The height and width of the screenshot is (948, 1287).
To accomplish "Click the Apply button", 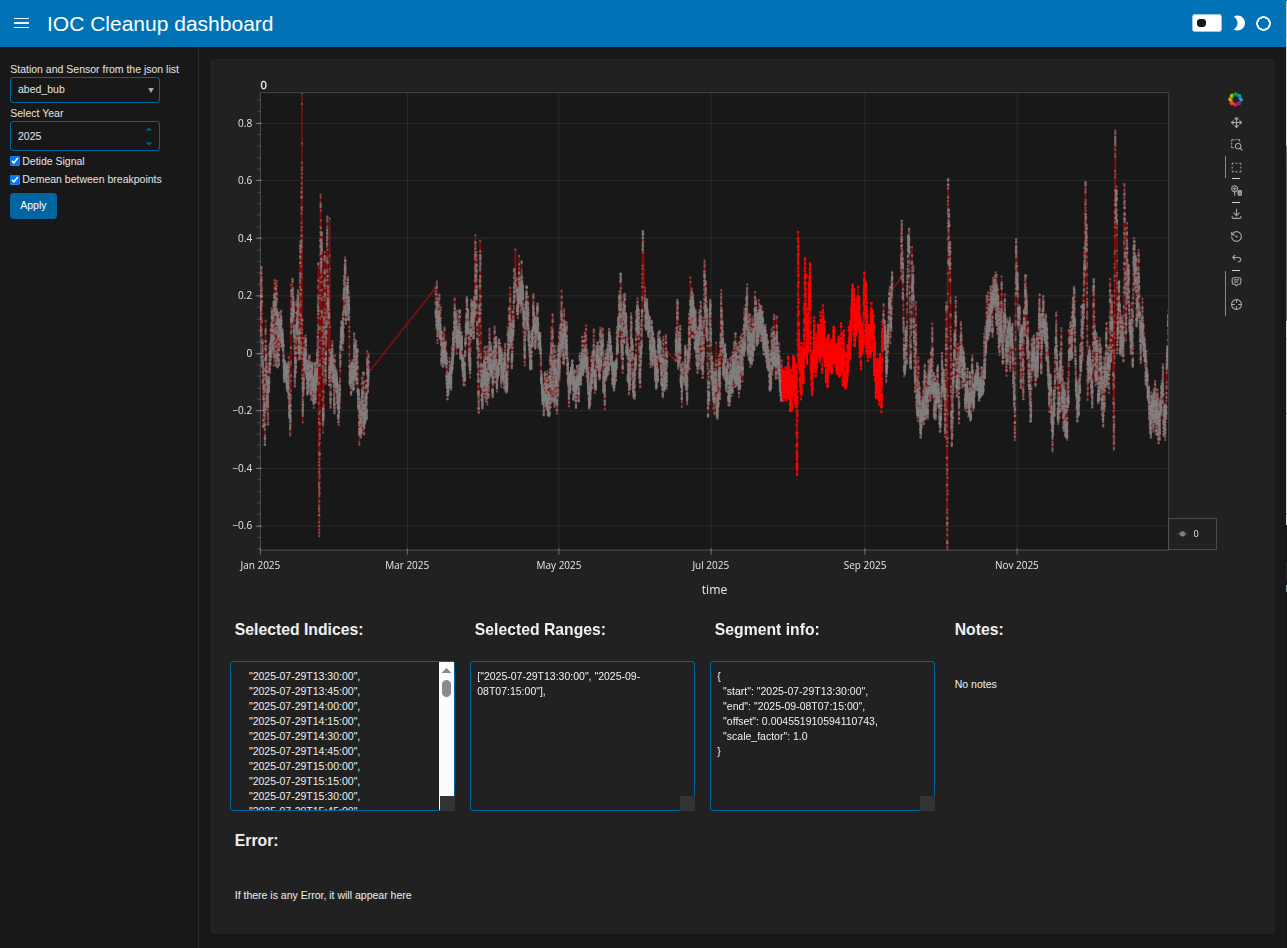I will (x=33, y=206).
